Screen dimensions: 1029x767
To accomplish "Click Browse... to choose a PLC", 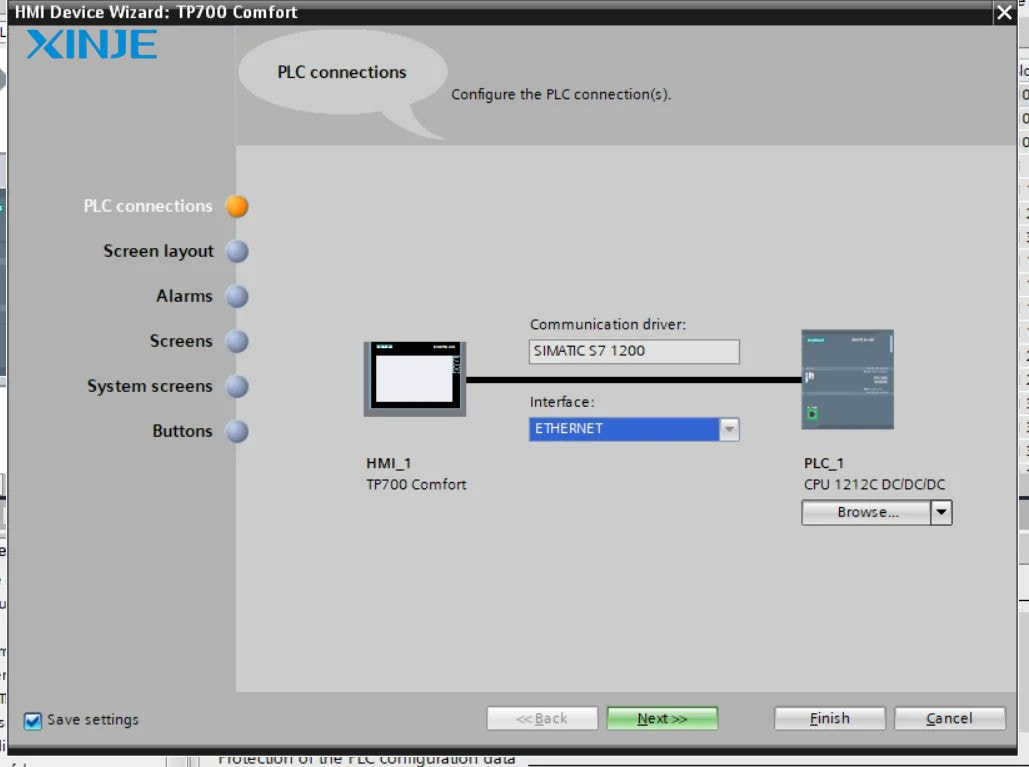I will (x=866, y=512).
